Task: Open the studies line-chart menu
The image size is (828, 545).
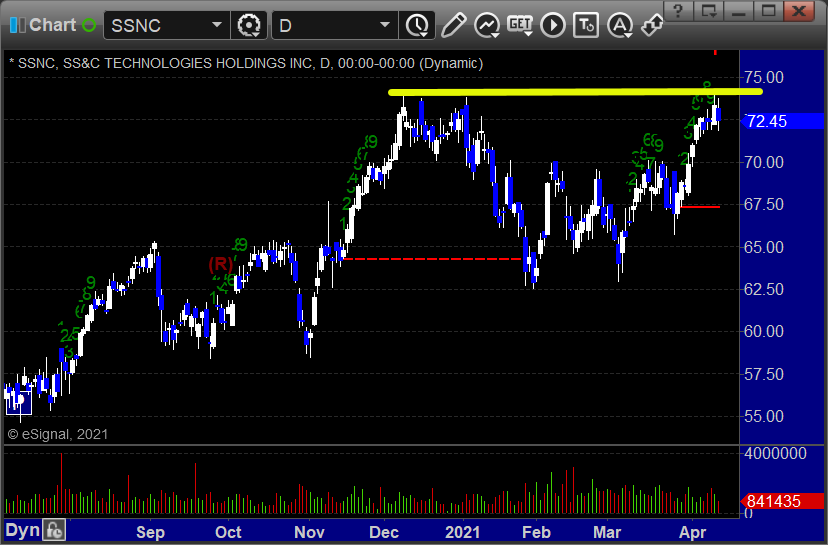Action: coord(487,25)
